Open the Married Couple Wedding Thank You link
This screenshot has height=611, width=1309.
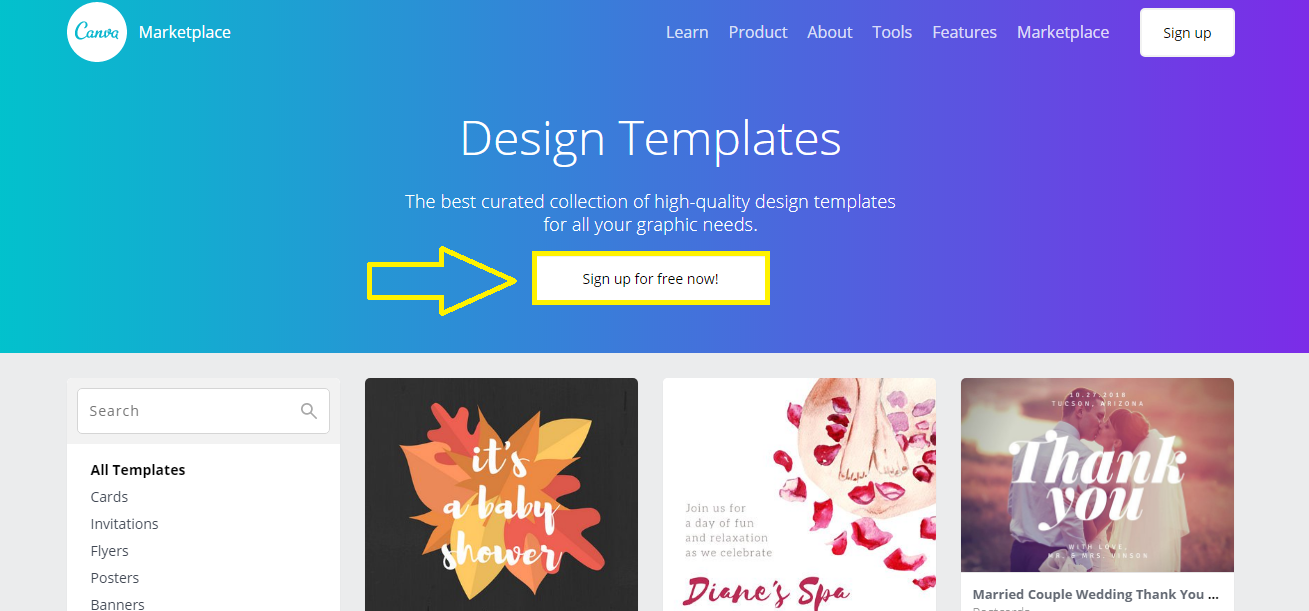pyautogui.click(x=1096, y=594)
